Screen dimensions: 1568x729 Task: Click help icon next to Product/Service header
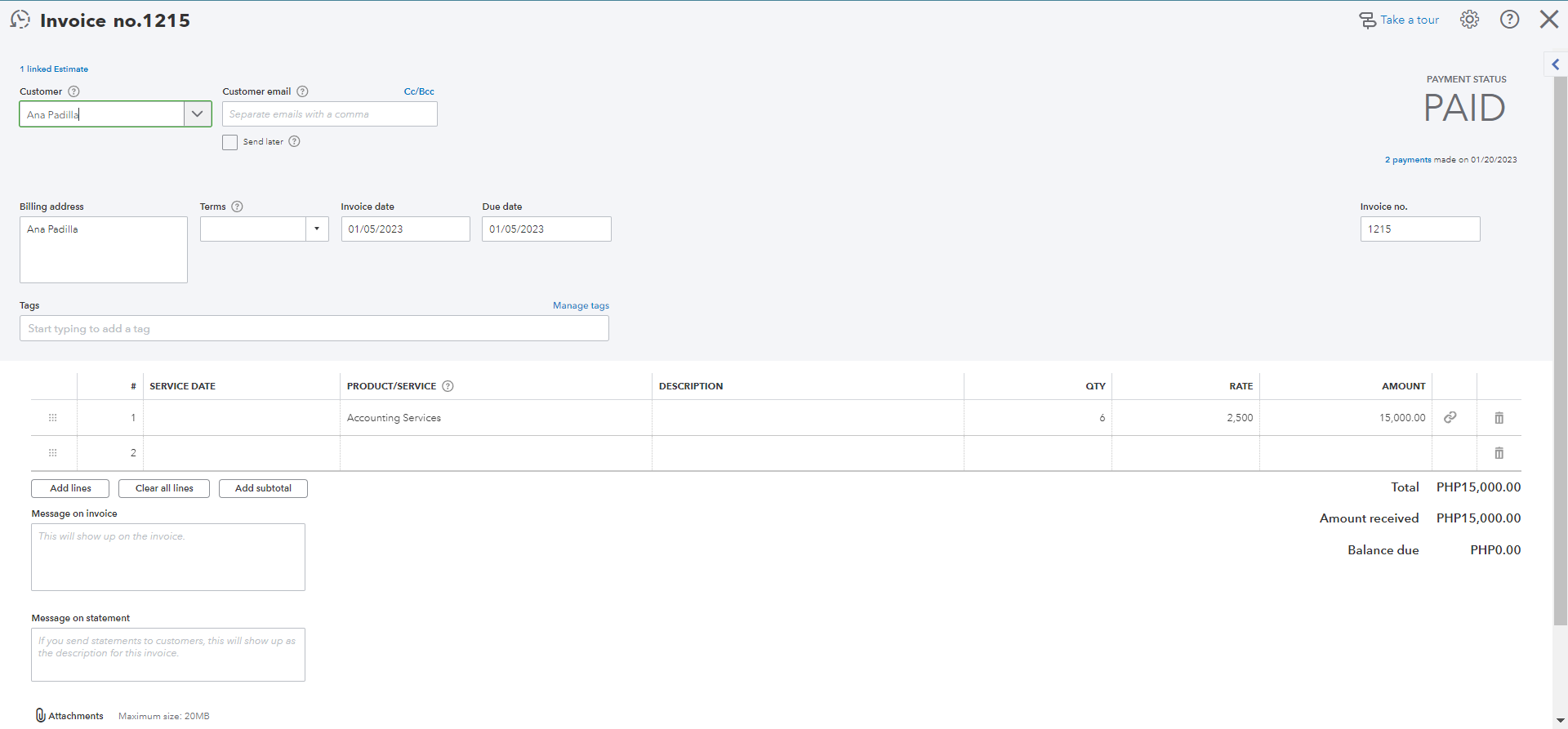point(448,386)
